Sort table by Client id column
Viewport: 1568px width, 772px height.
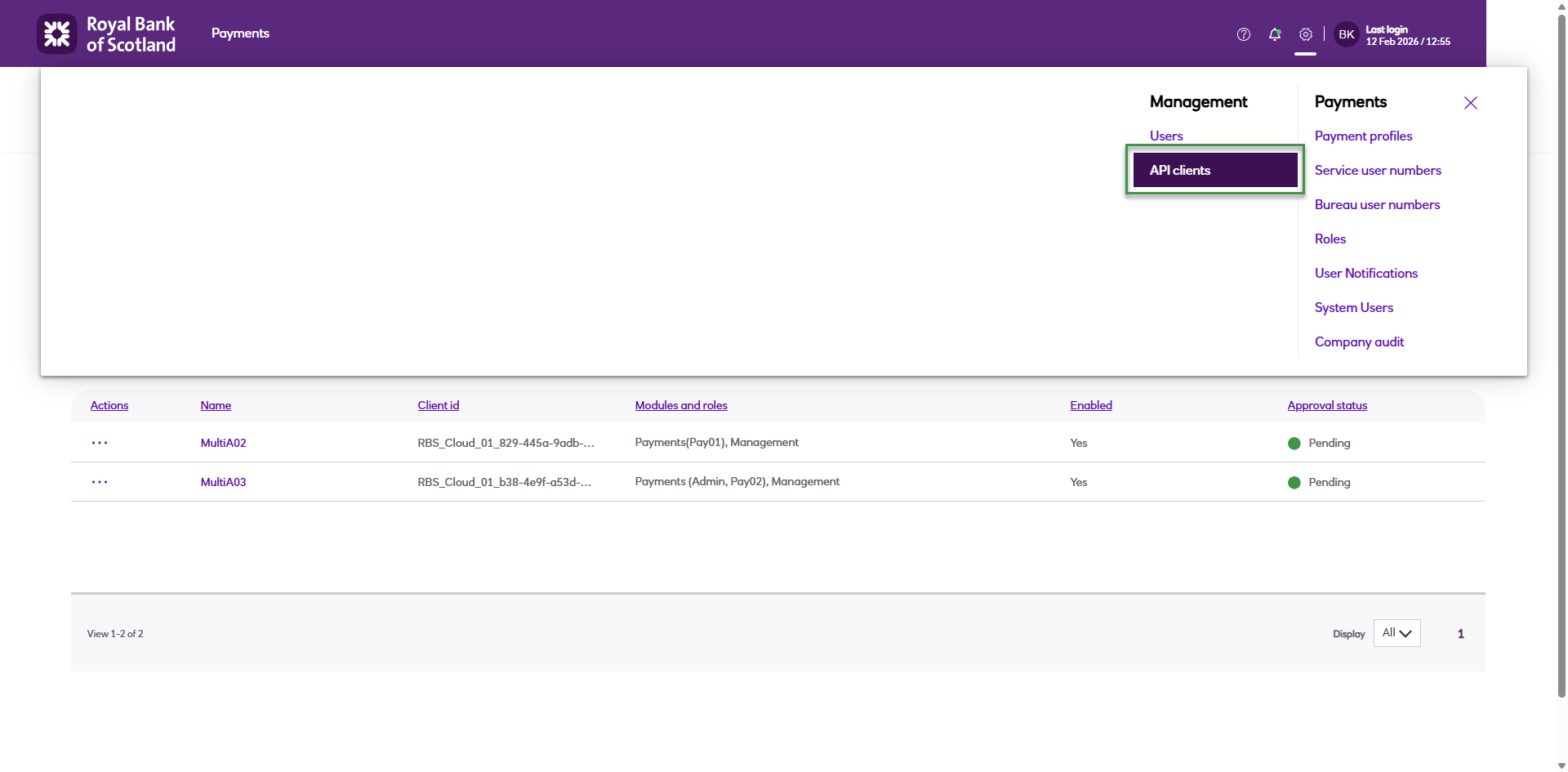(439, 406)
